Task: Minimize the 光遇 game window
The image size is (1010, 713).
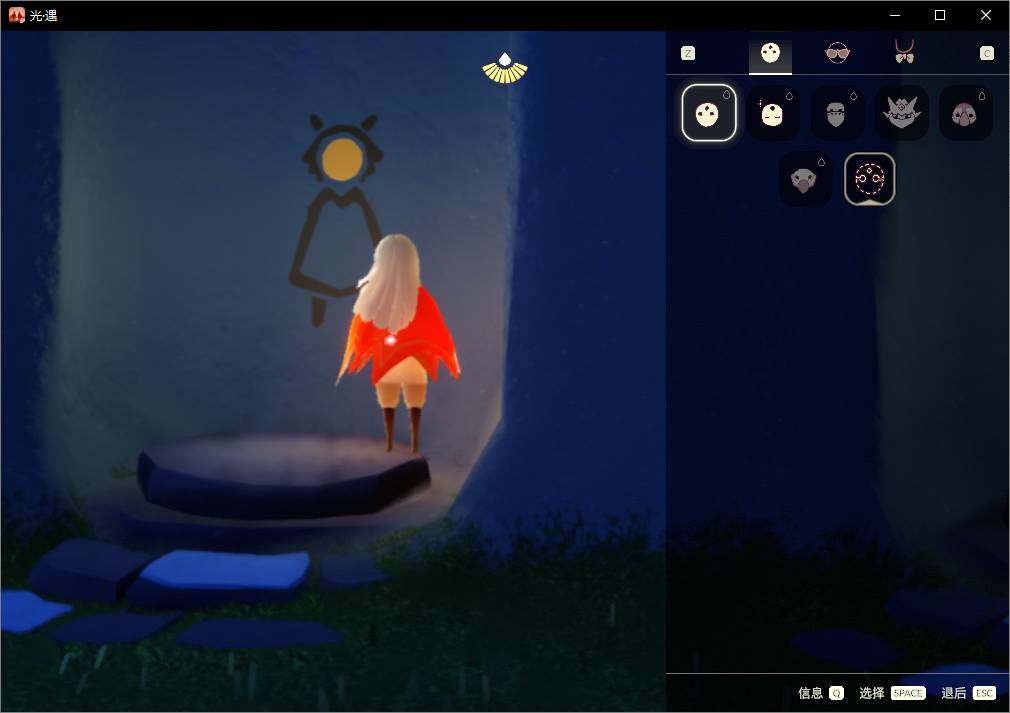Action: pos(895,15)
